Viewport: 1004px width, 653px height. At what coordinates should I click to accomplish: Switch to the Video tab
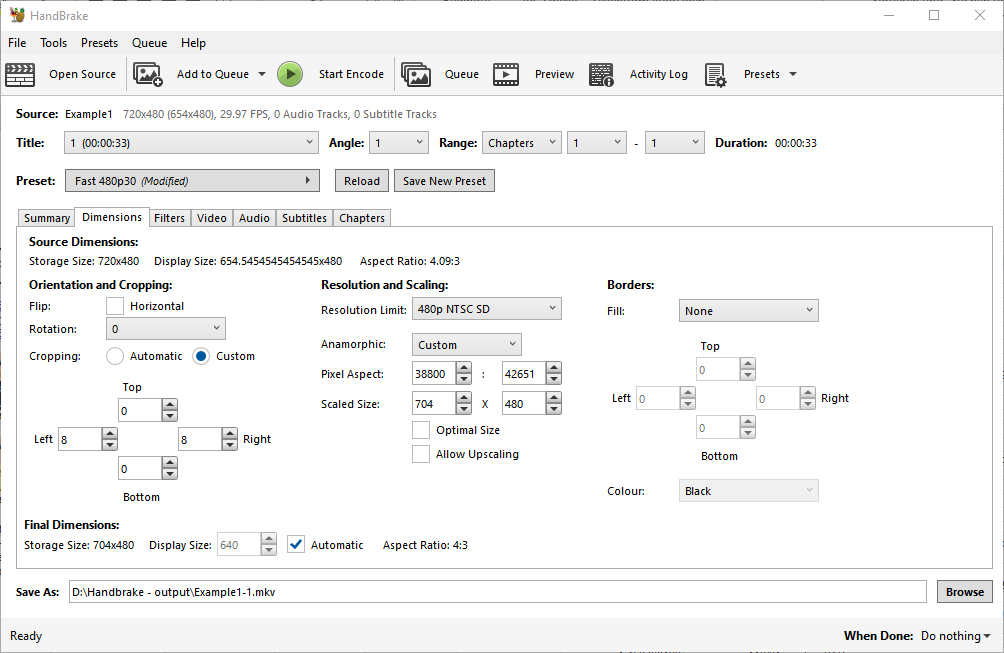tap(212, 218)
